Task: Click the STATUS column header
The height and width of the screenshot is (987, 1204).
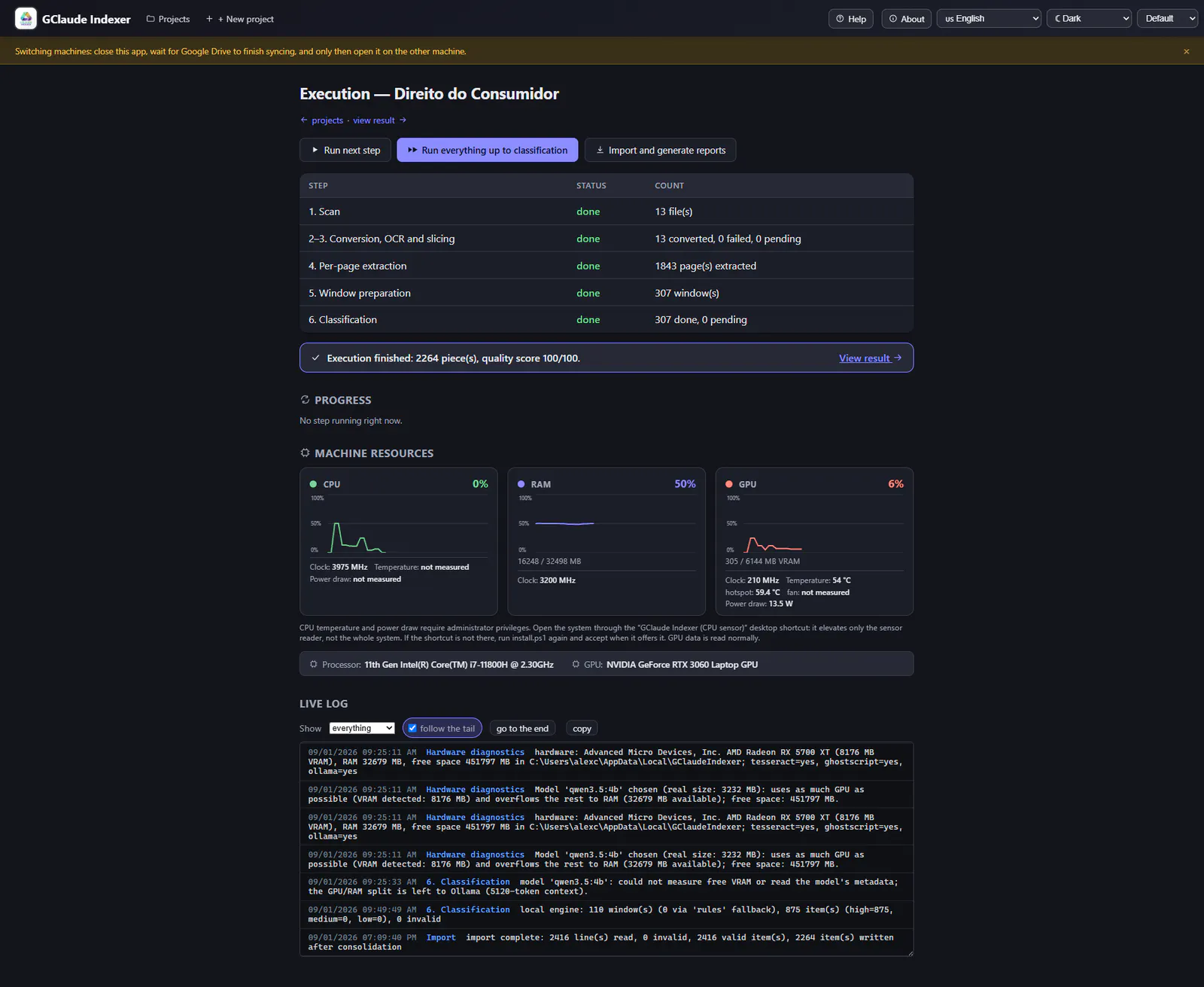Action: [591, 185]
